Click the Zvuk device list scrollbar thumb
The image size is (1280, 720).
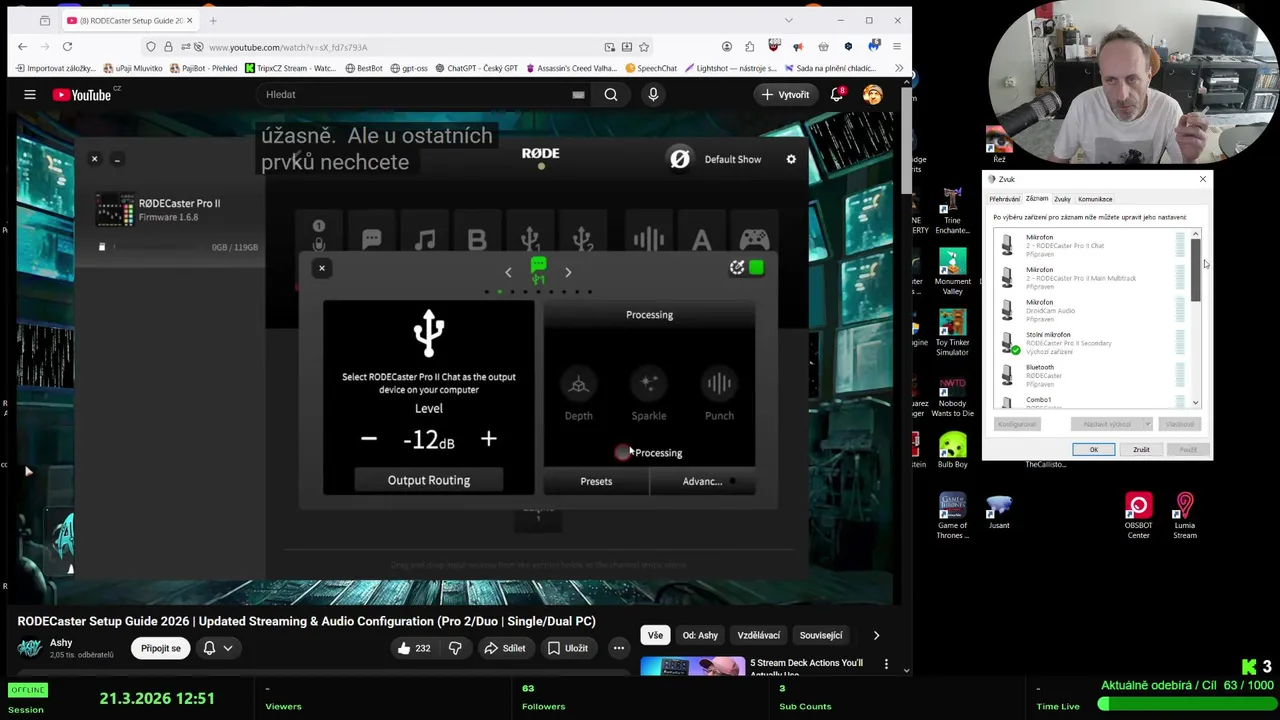1195,269
